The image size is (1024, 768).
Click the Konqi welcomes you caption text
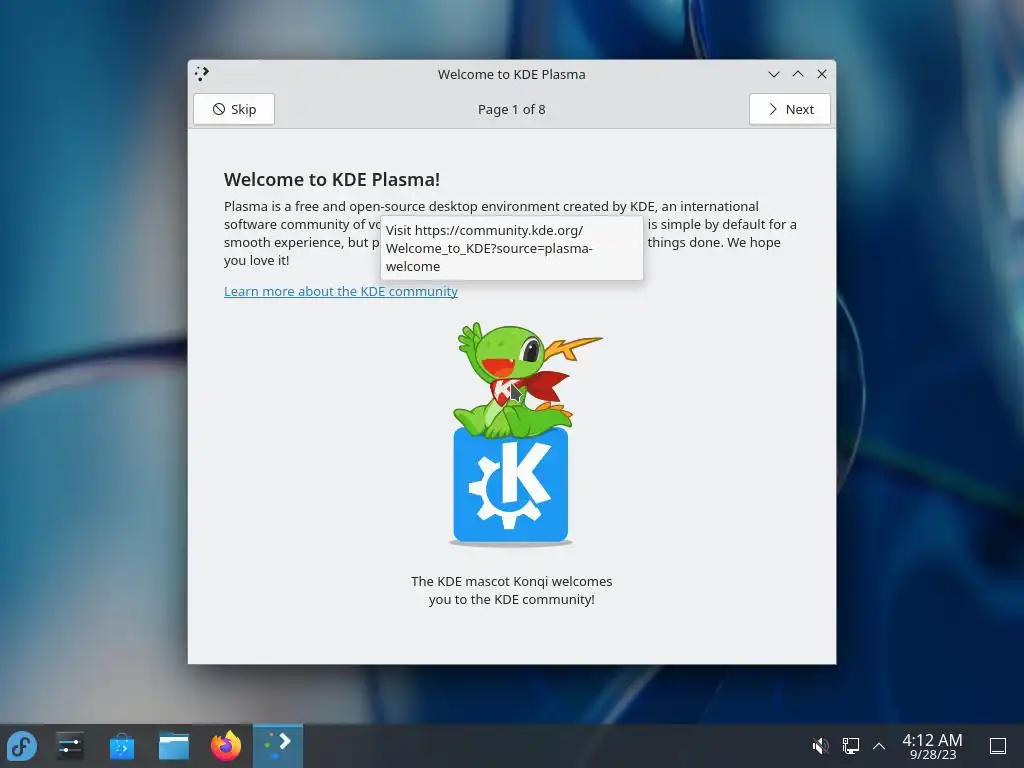pos(511,590)
